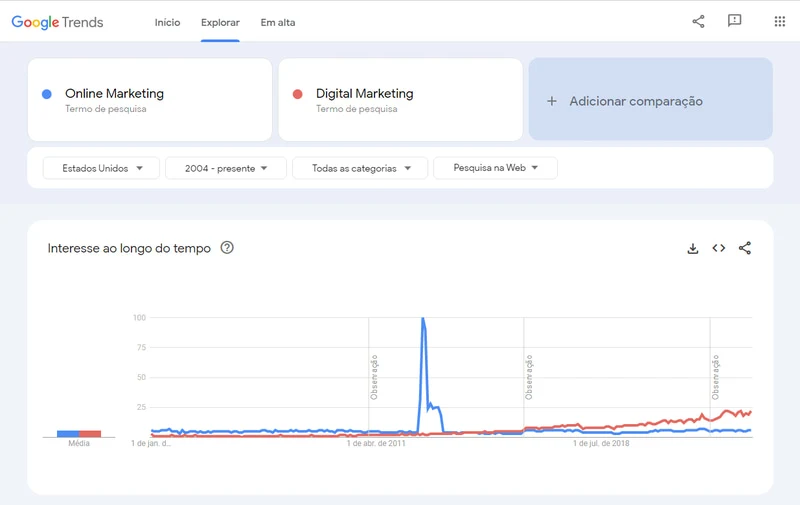Click the '1 de jan. d...' axis label
The height and width of the screenshot is (505, 800).
[151, 443]
